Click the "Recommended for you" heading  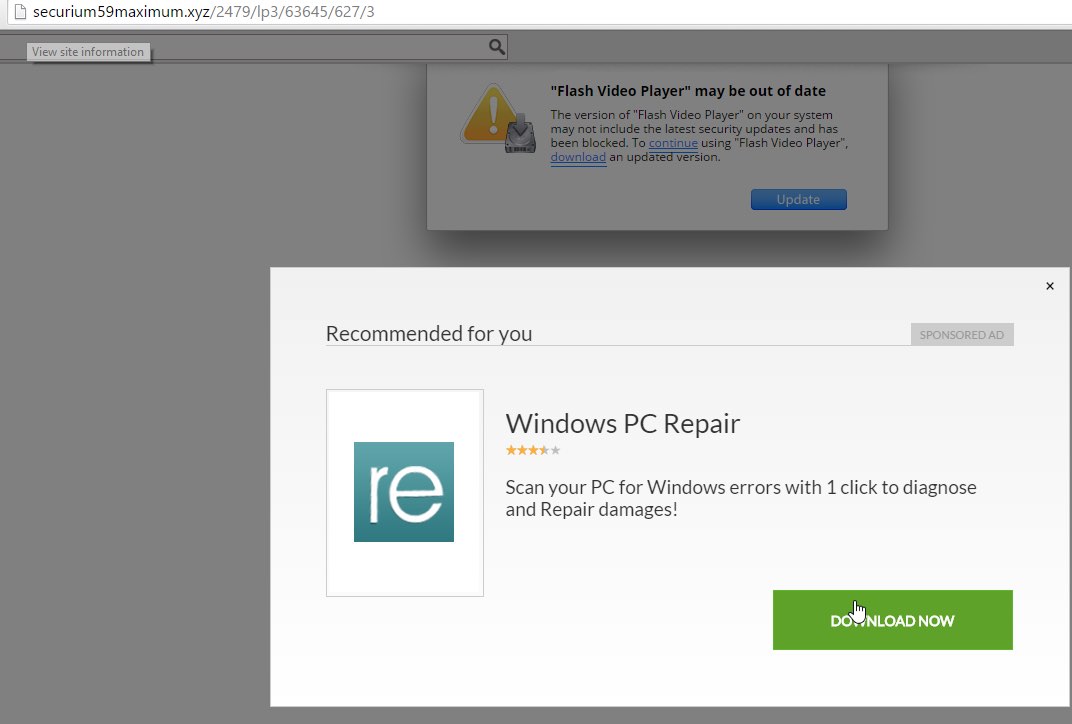pos(429,334)
